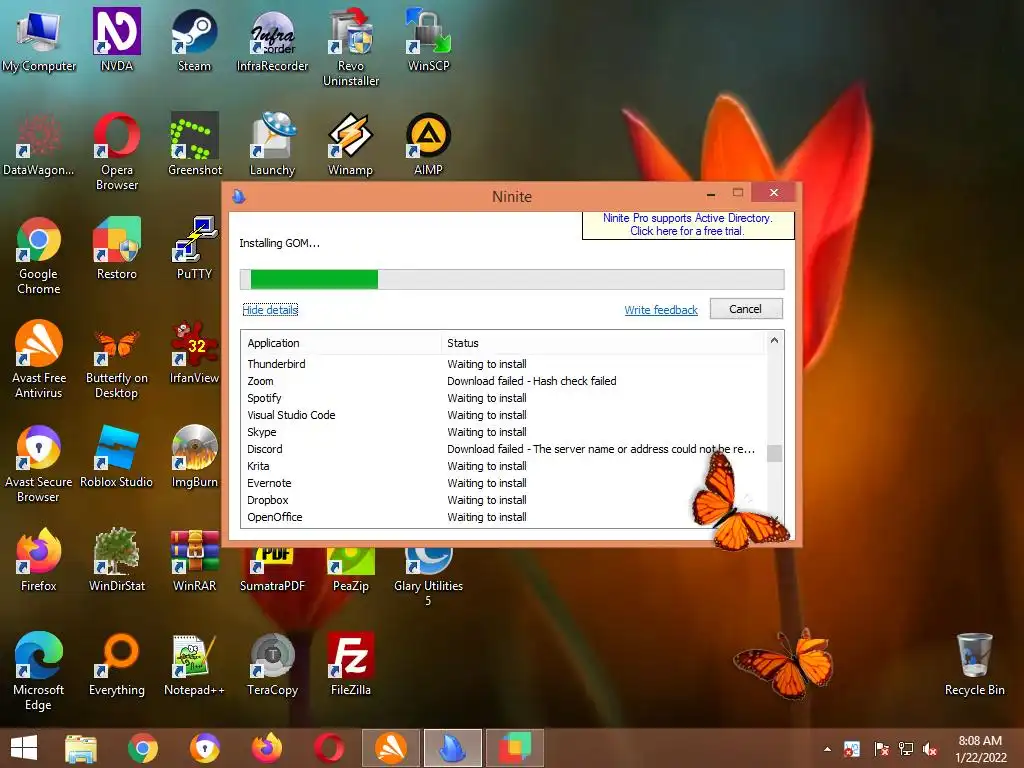Open the IrfanView desktop icon
1024x768 pixels.
(194, 352)
